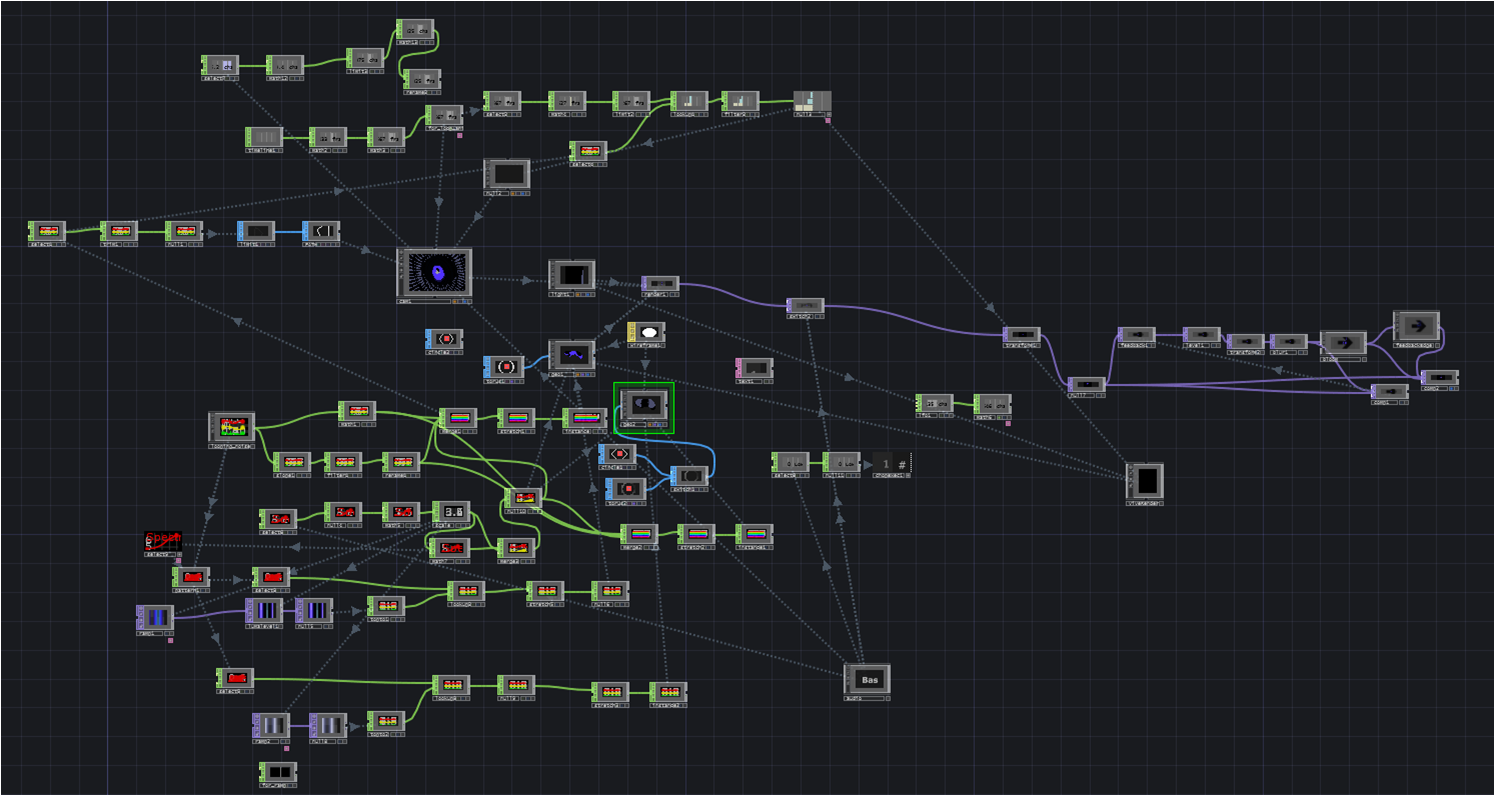Select the table-preview node ending the top green chain
1495x796 pixels.
(x=813, y=102)
